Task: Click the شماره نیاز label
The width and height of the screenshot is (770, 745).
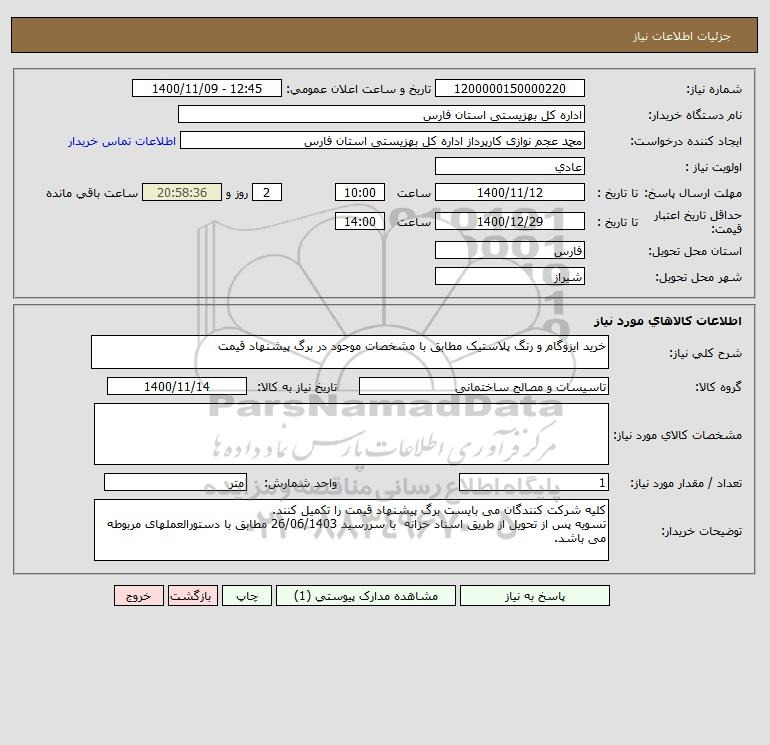Action: tap(714, 89)
